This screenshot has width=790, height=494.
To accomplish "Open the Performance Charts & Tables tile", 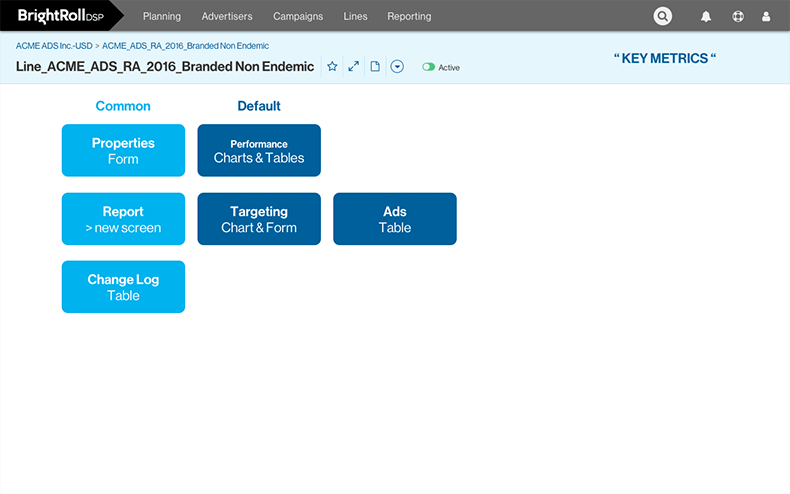I will pyautogui.click(x=259, y=150).
